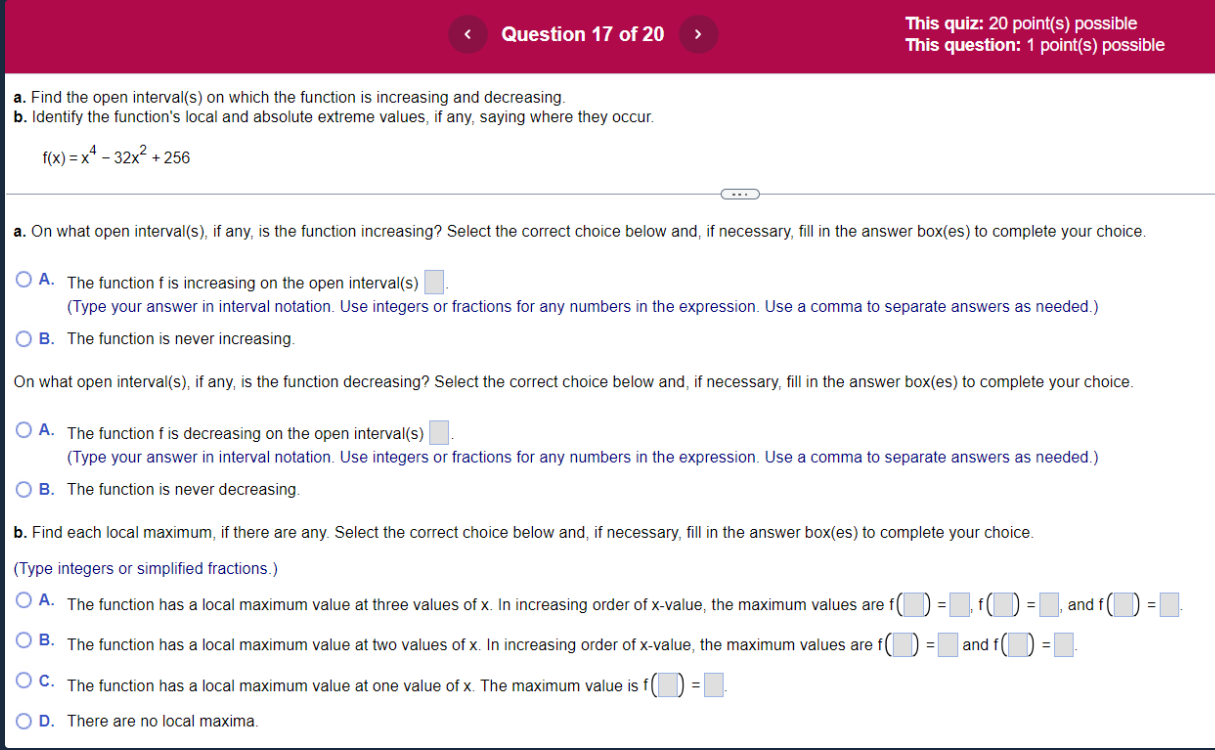This screenshot has width=1215, height=750.
Task: Click the function formula f(x) = x⁴ − 32x² + 256
Action: click(x=116, y=155)
